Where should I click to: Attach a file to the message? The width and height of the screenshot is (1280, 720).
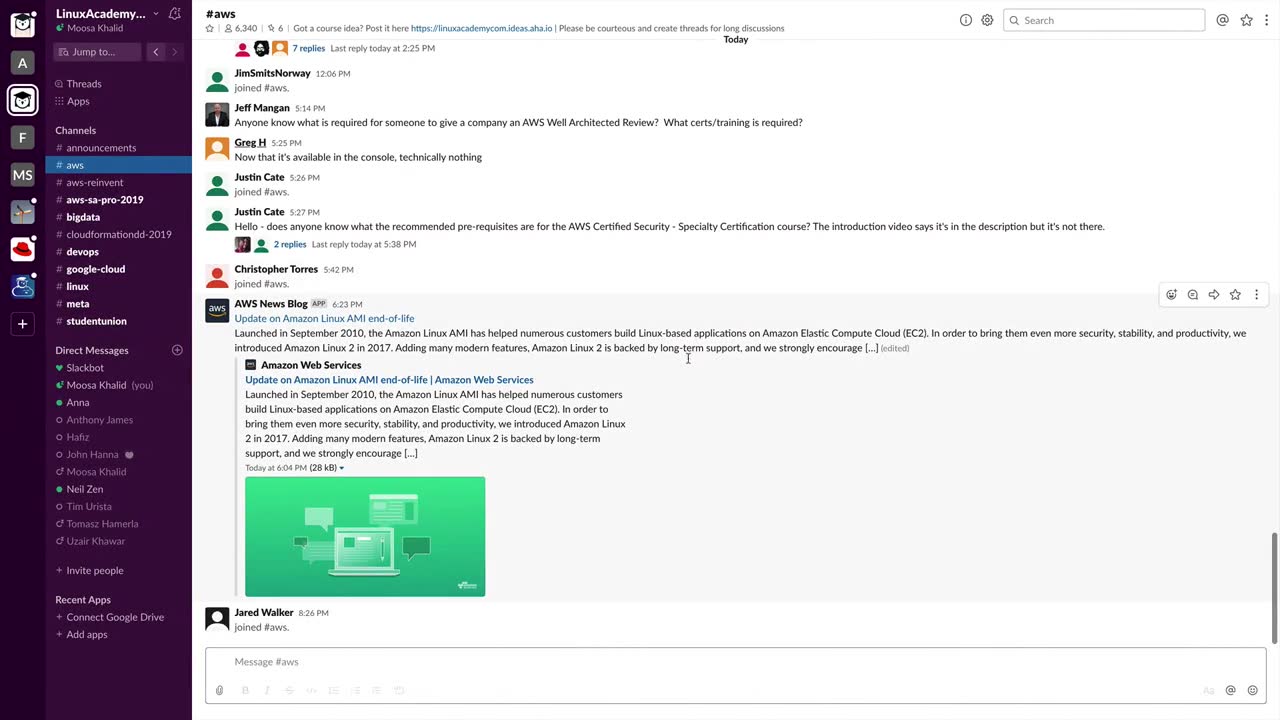pyautogui.click(x=220, y=690)
